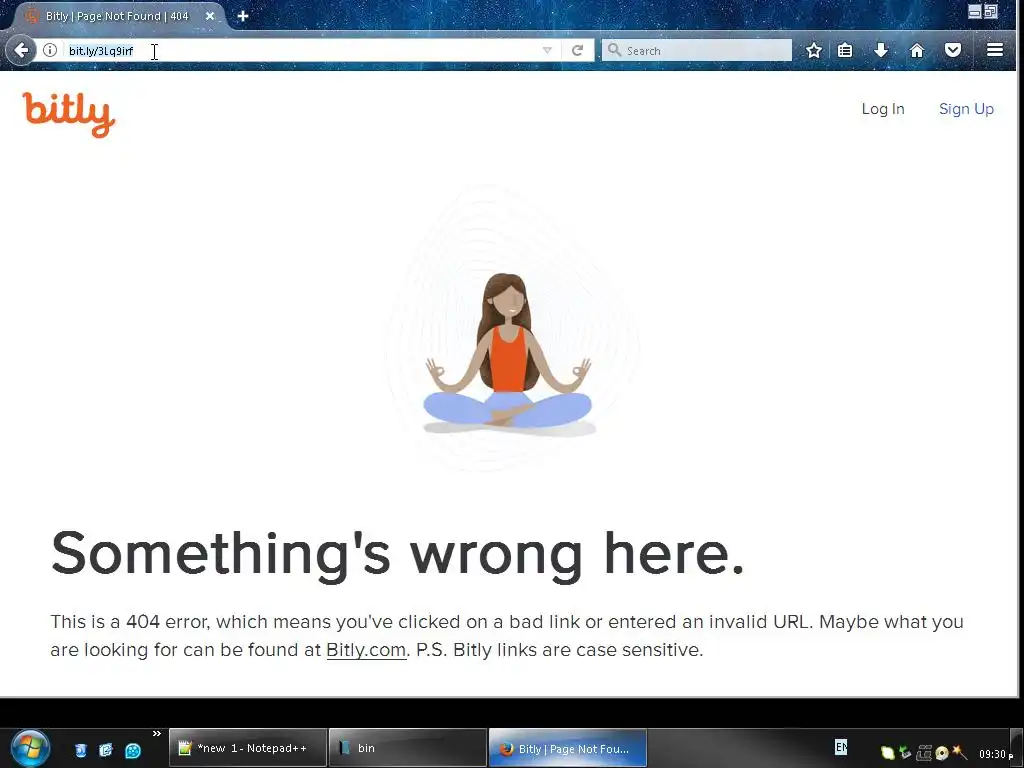This screenshot has width=1024, height=768.
Task: Go to the browser home page
Action: coord(917,50)
